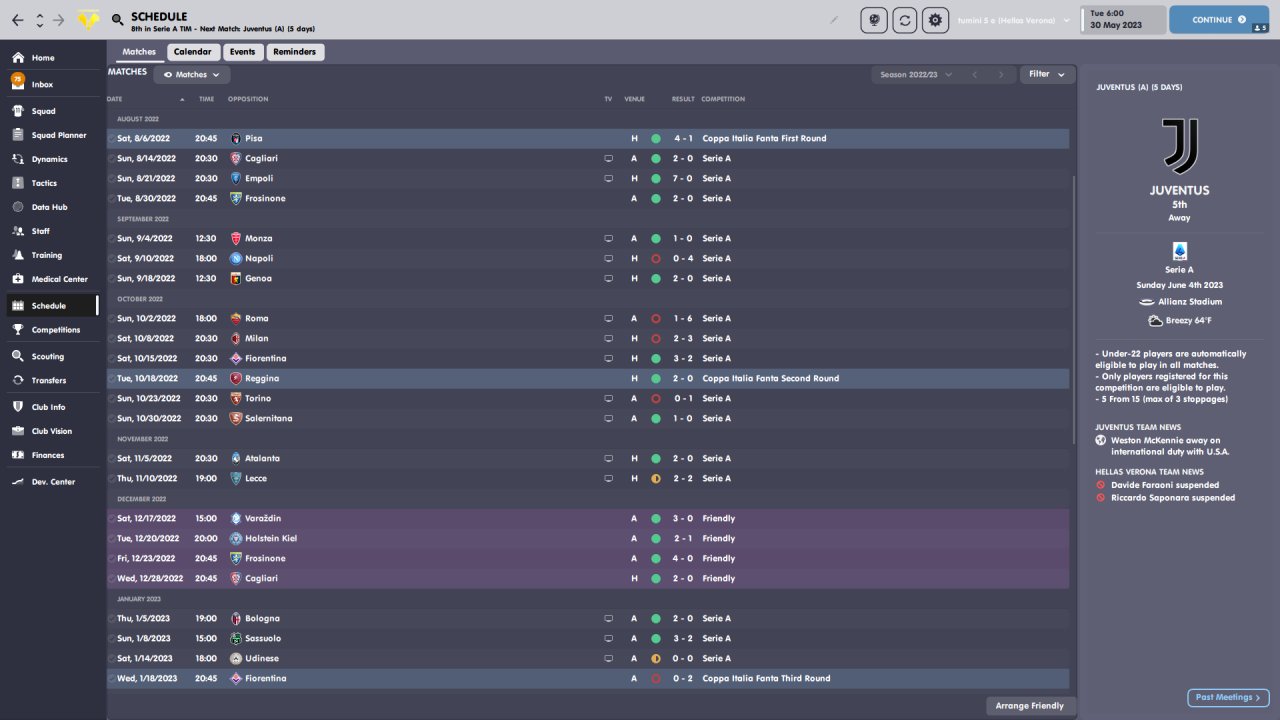Expand the Matches view dropdown
Screen dimensions: 1280x720
(192, 74)
